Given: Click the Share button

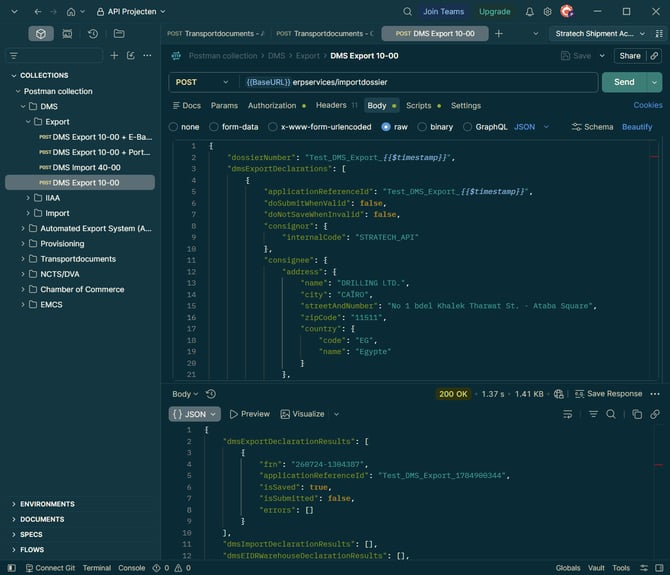Looking at the screenshot, I should (630, 56).
